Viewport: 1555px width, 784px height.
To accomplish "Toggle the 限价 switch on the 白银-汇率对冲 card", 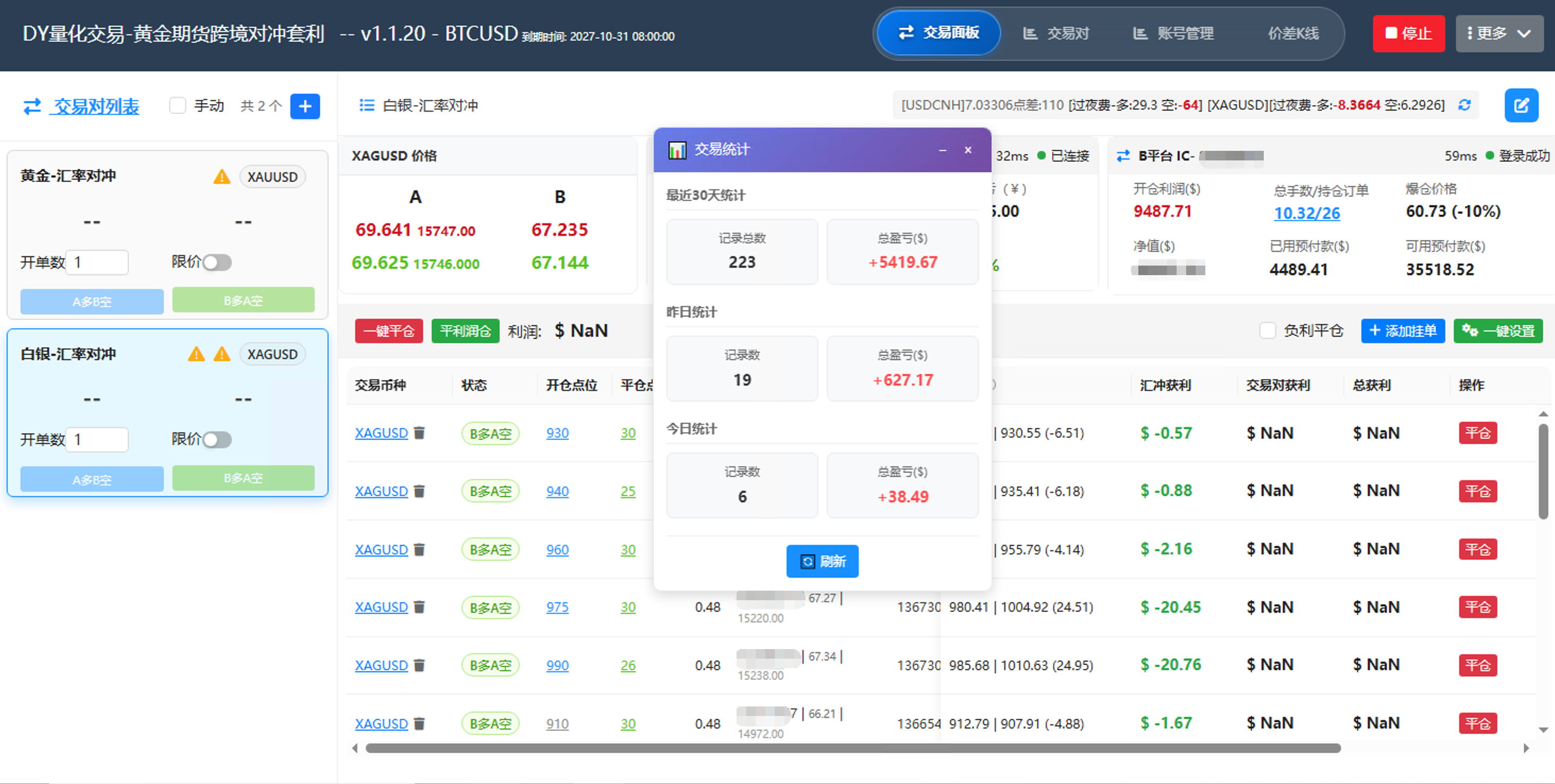I will 217,439.
